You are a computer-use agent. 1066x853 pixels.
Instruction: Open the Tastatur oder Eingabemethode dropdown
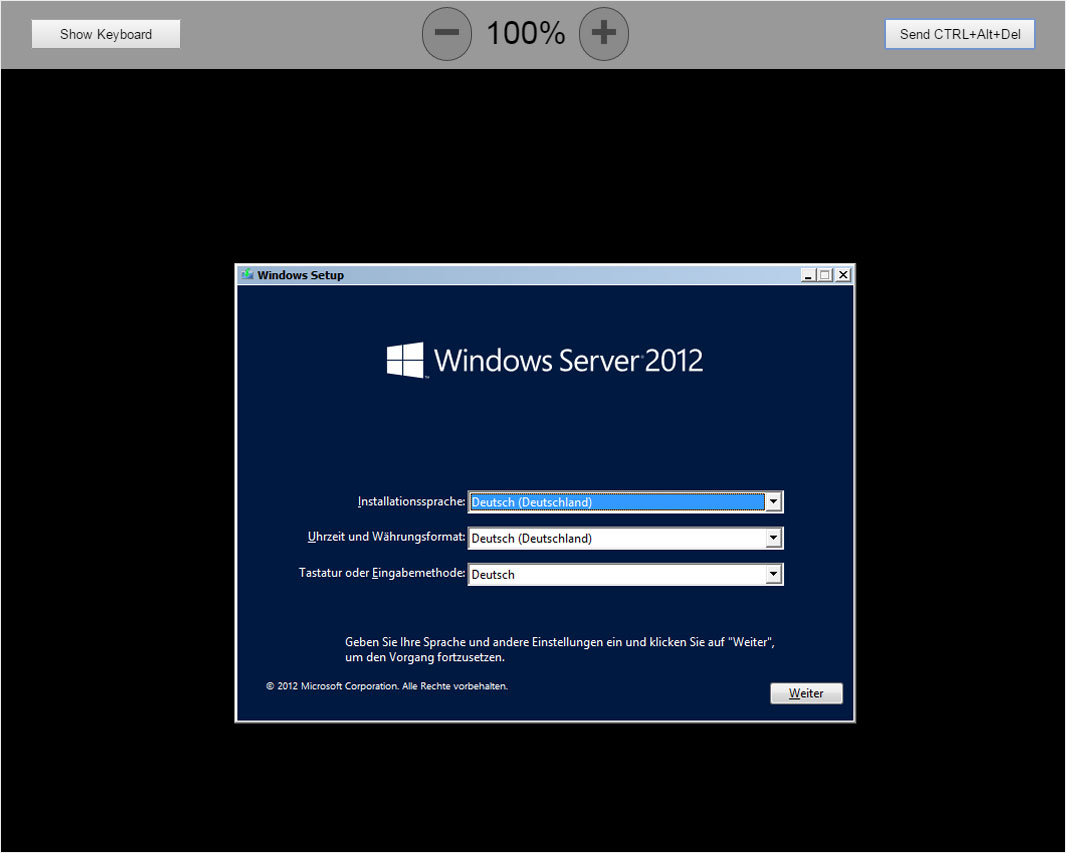click(773, 574)
